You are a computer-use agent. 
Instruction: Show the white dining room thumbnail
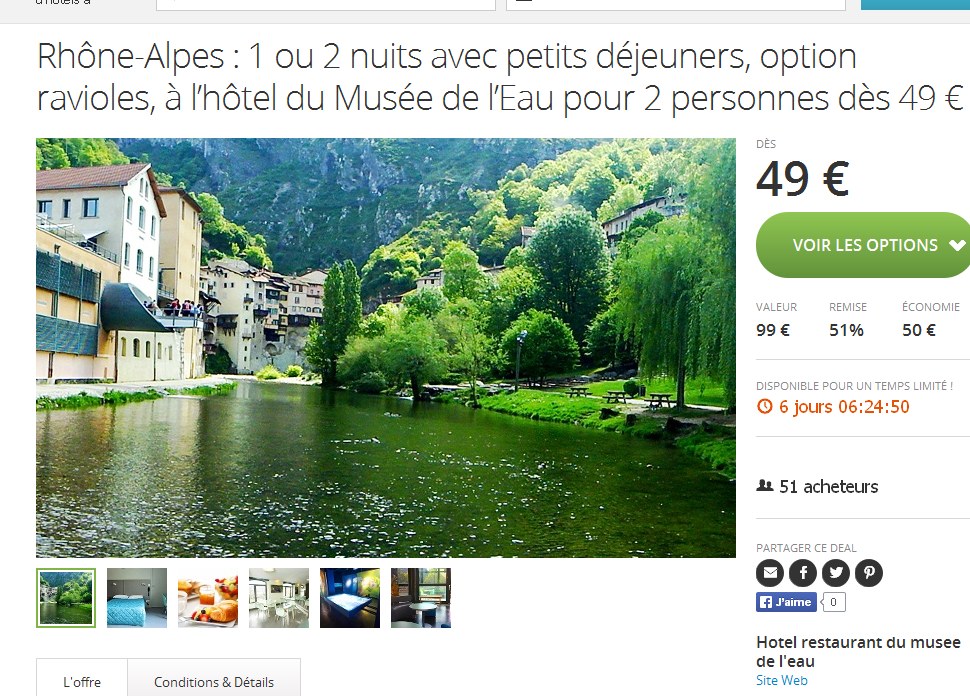click(279, 598)
